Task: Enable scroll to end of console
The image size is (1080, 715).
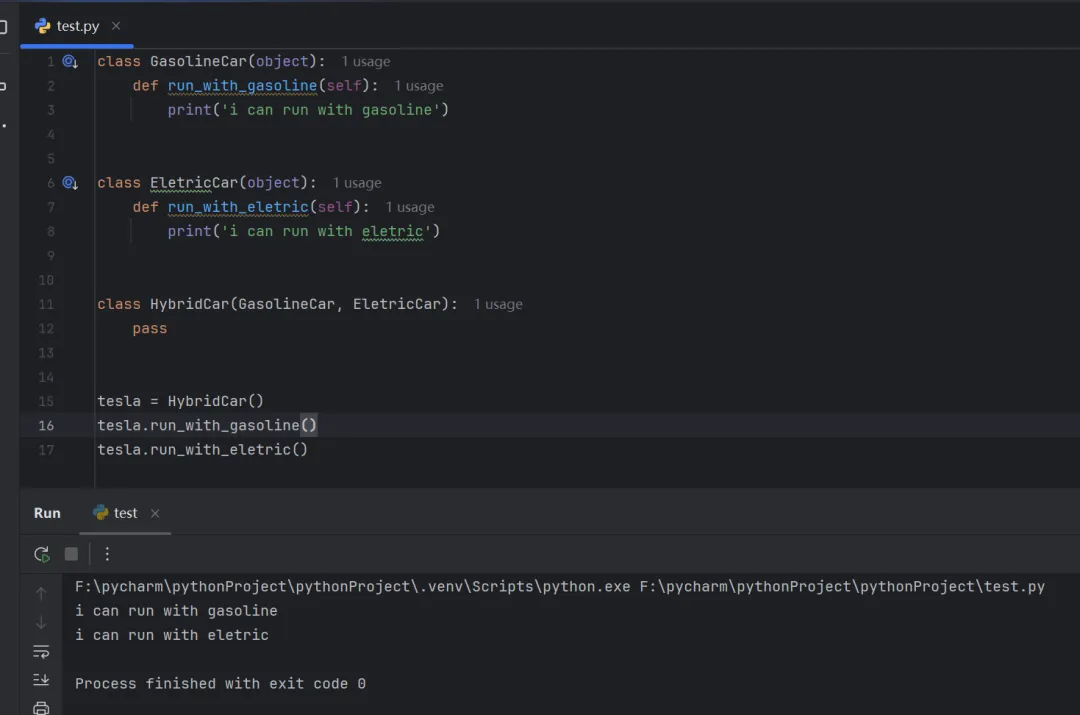Action: pos(41,680)
